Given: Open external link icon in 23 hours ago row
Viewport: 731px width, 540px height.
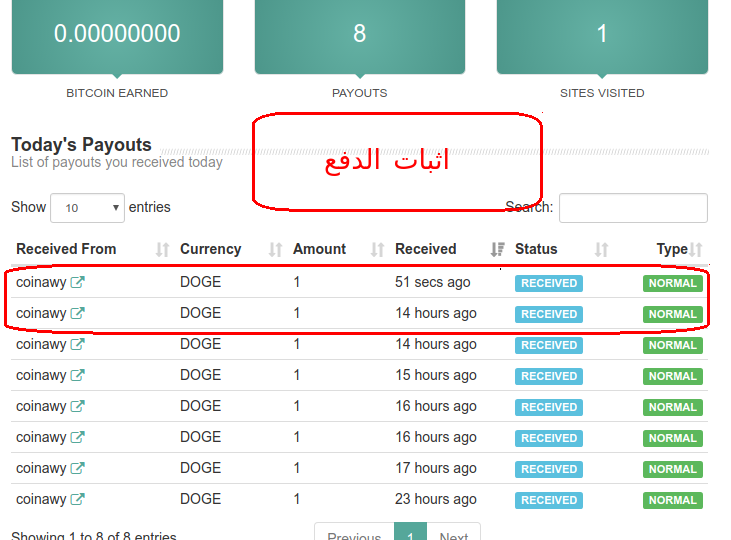Looking at the screenshot, I should pyautogui.click(x=77, y=499).
